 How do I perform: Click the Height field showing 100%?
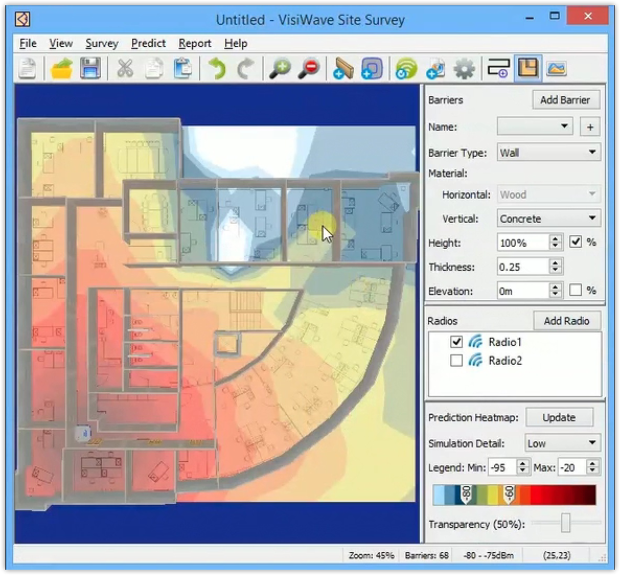523,242
